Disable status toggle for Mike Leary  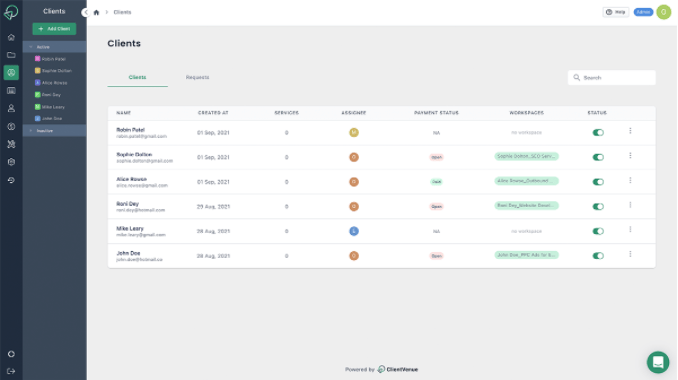point(598,231)
